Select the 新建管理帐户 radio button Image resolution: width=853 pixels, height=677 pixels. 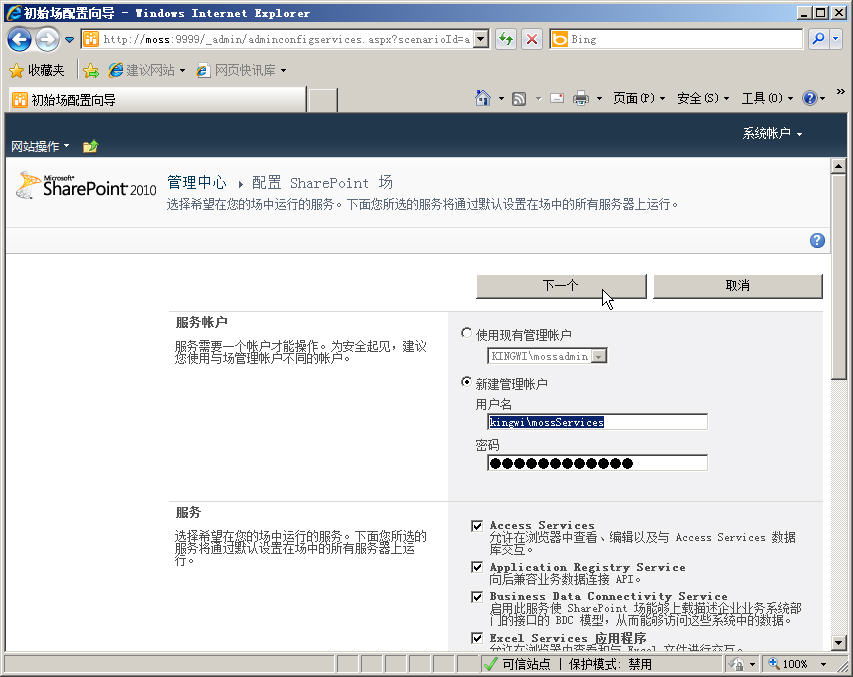click(x=466, y=382)
